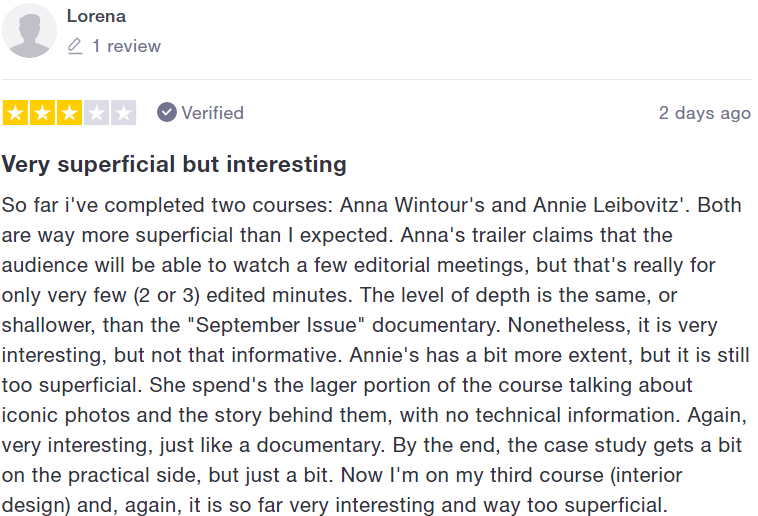This screenshot has width=758, height=516.
Task: Click the review text mentioning Anna Wintour's
Action: click(412, 205)
